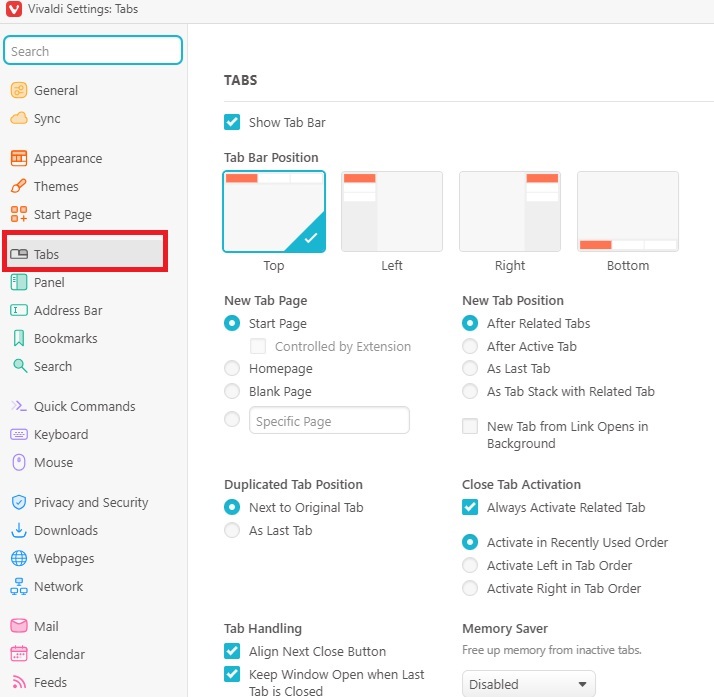Select As Tab Stack with Related Tab
714x697 pixels.
(470, 392)
